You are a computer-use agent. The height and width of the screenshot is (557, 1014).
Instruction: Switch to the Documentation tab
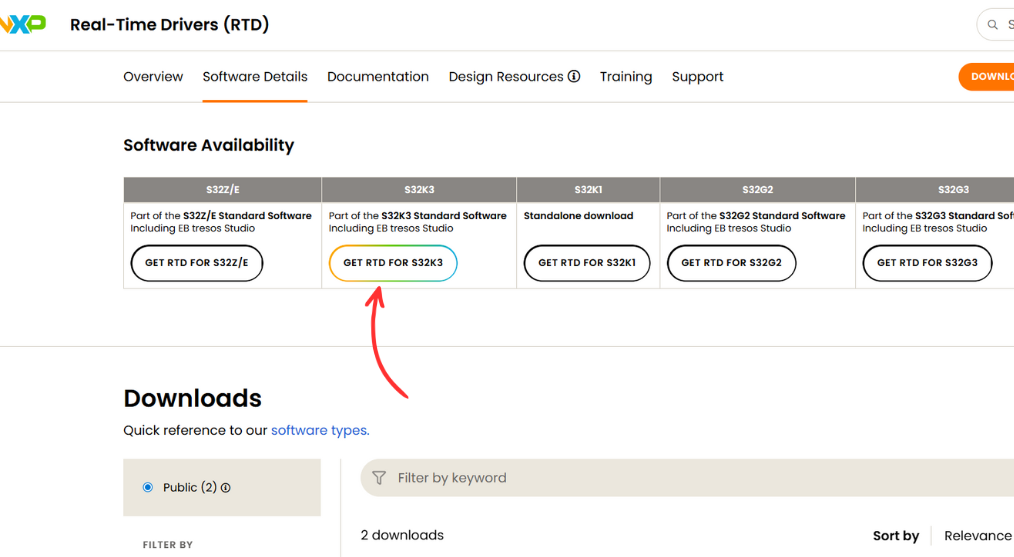click(378, 76)
